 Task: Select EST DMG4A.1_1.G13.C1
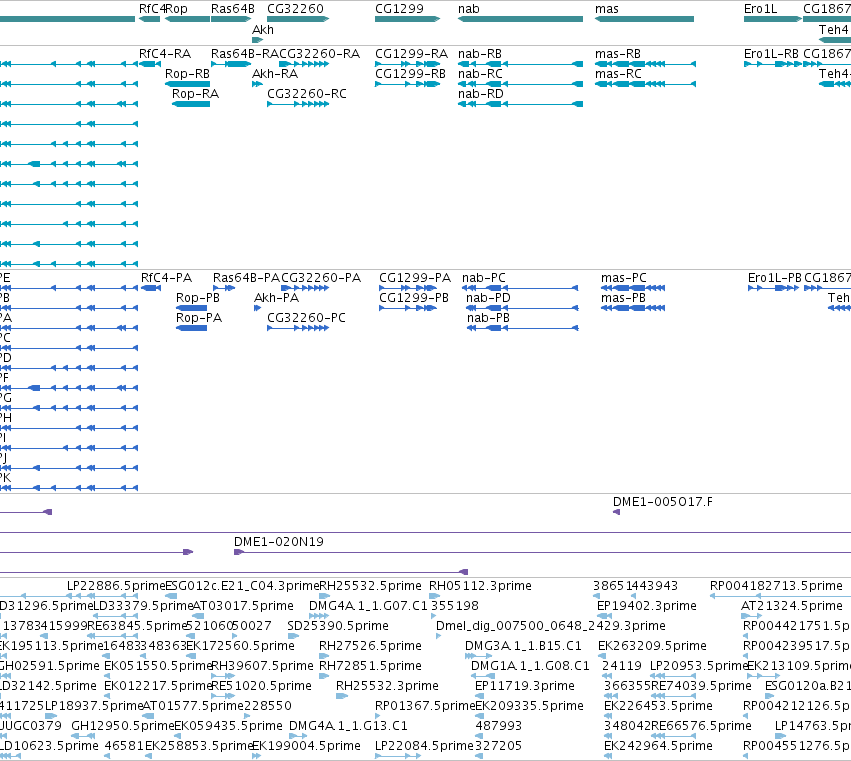(348, 726)
